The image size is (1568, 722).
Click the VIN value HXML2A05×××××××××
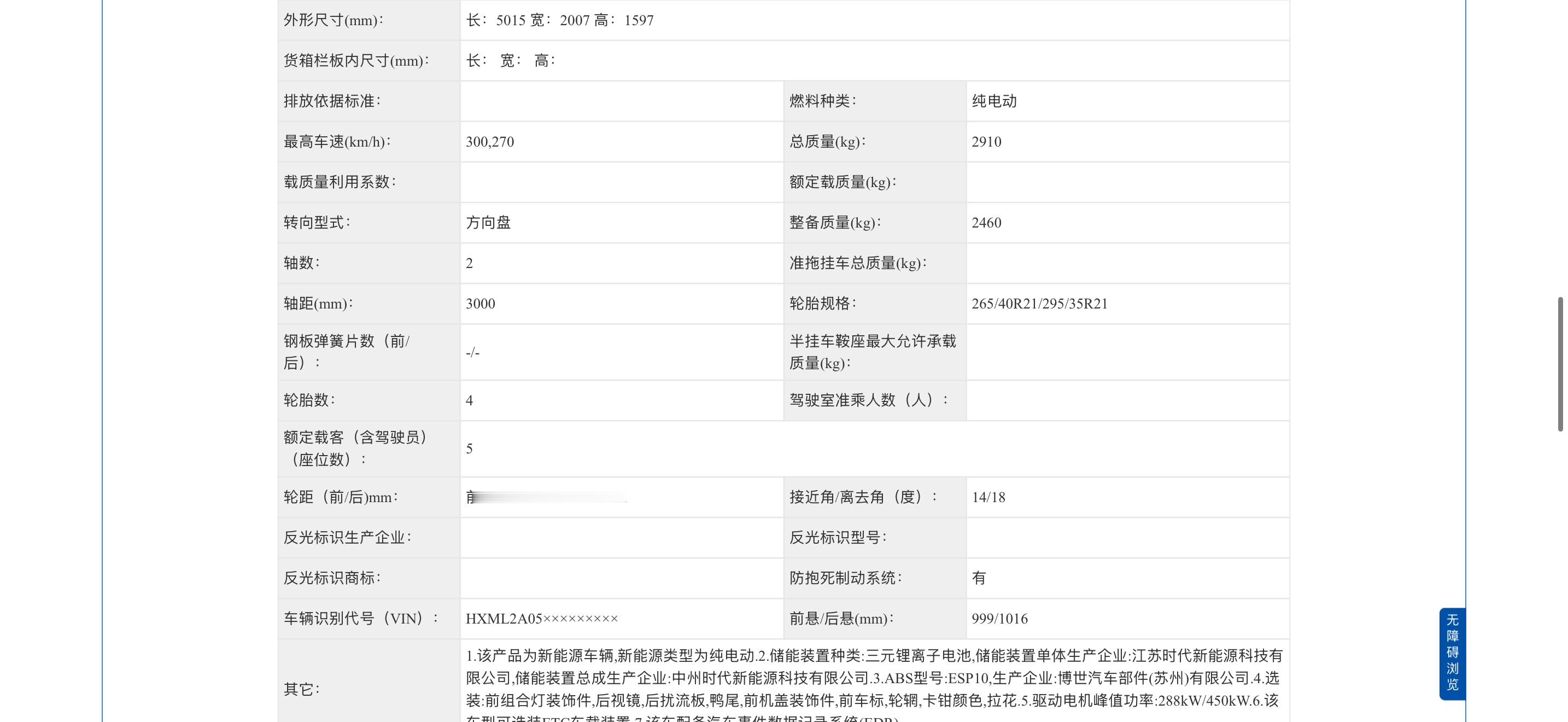tap(542, 619)
